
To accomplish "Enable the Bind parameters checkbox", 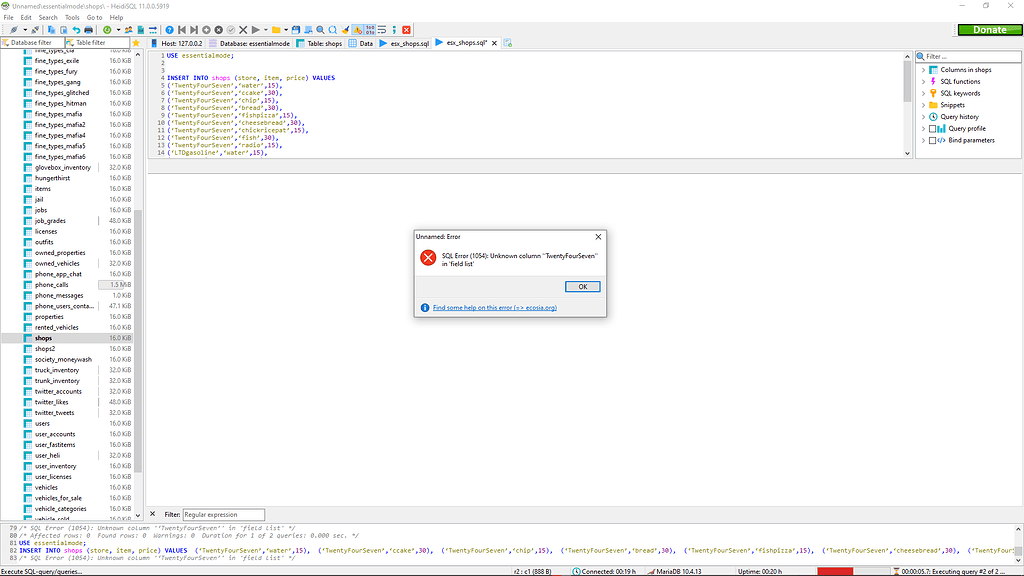I will (932, 140).
